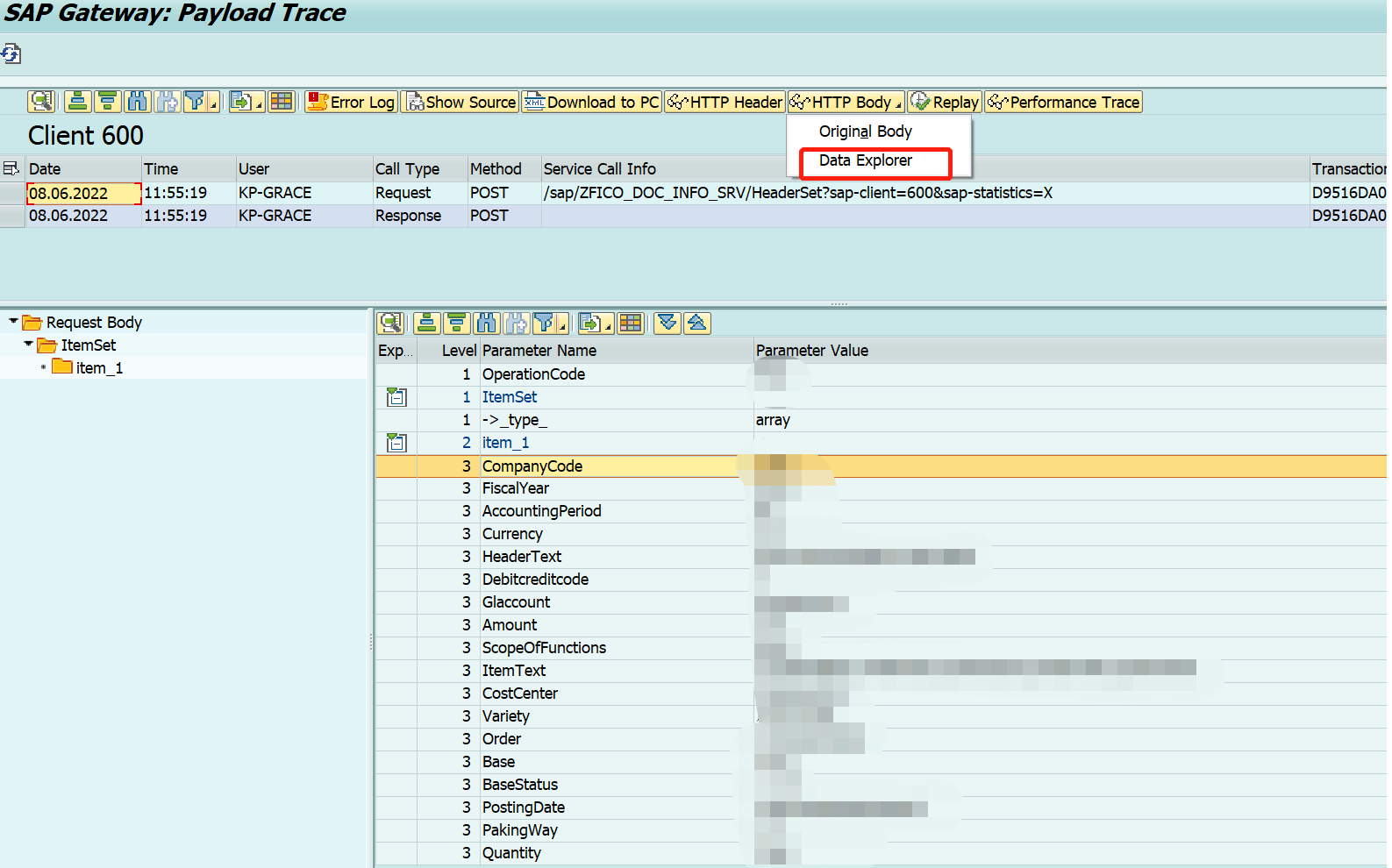This screenshot has width=1392, height=868.
Task: Click Expand All double-down arrow icon
Action: click(x=667, y=324)
